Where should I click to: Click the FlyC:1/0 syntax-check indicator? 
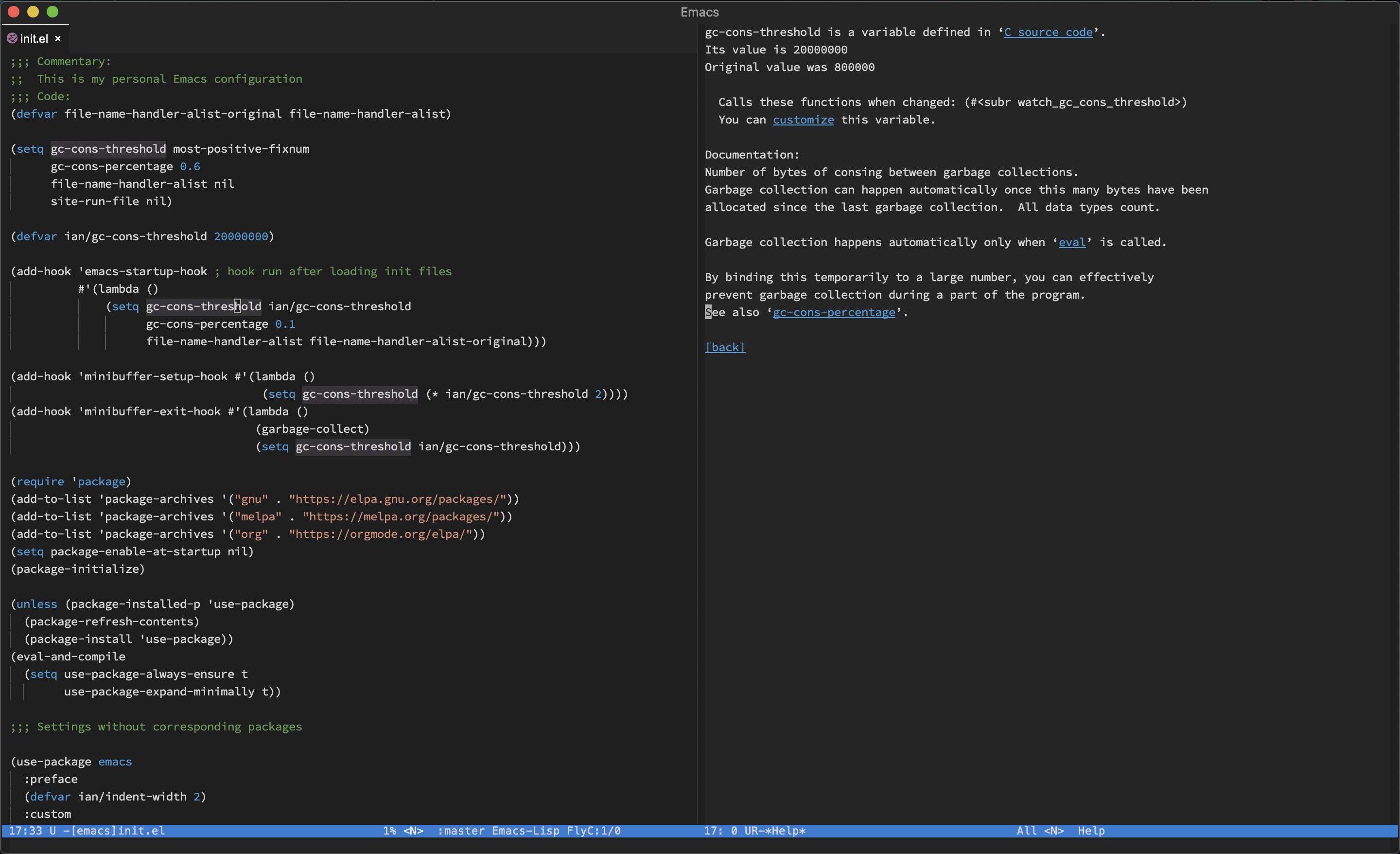tap(593, 831)
